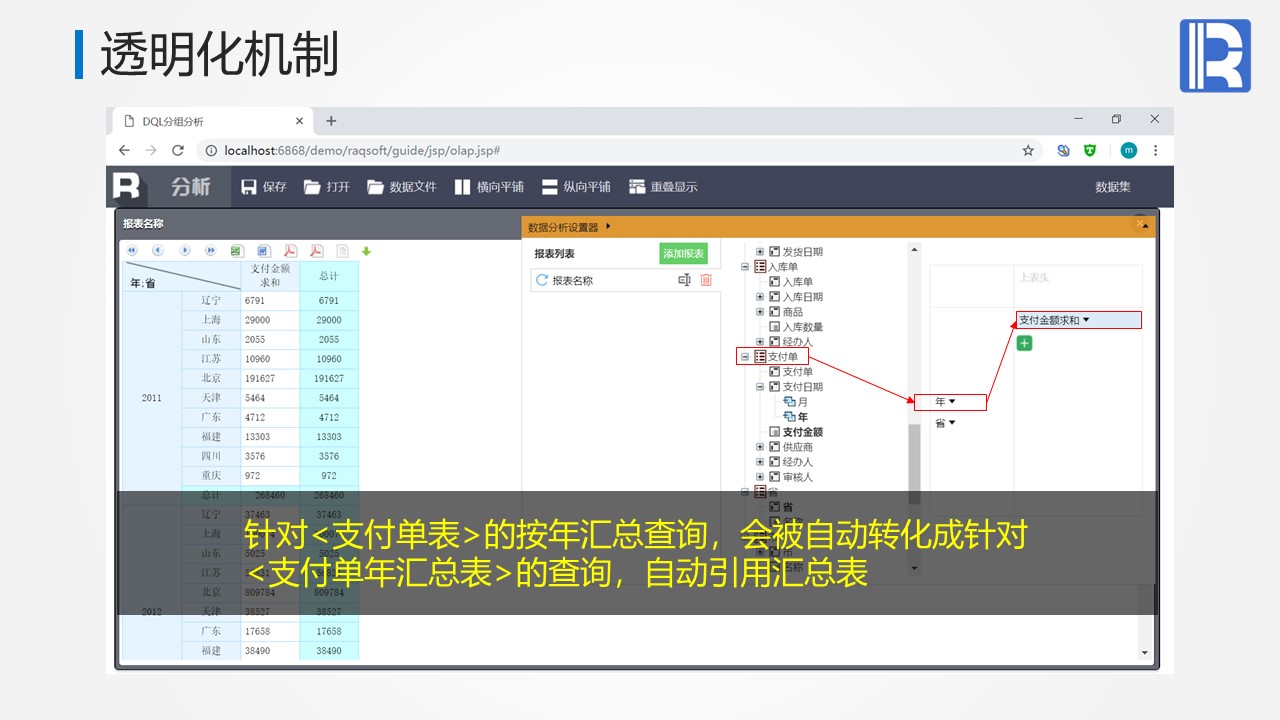
Task: Expand the 数据分析设置器 panel arrow
Action: (x=609, y=227)
